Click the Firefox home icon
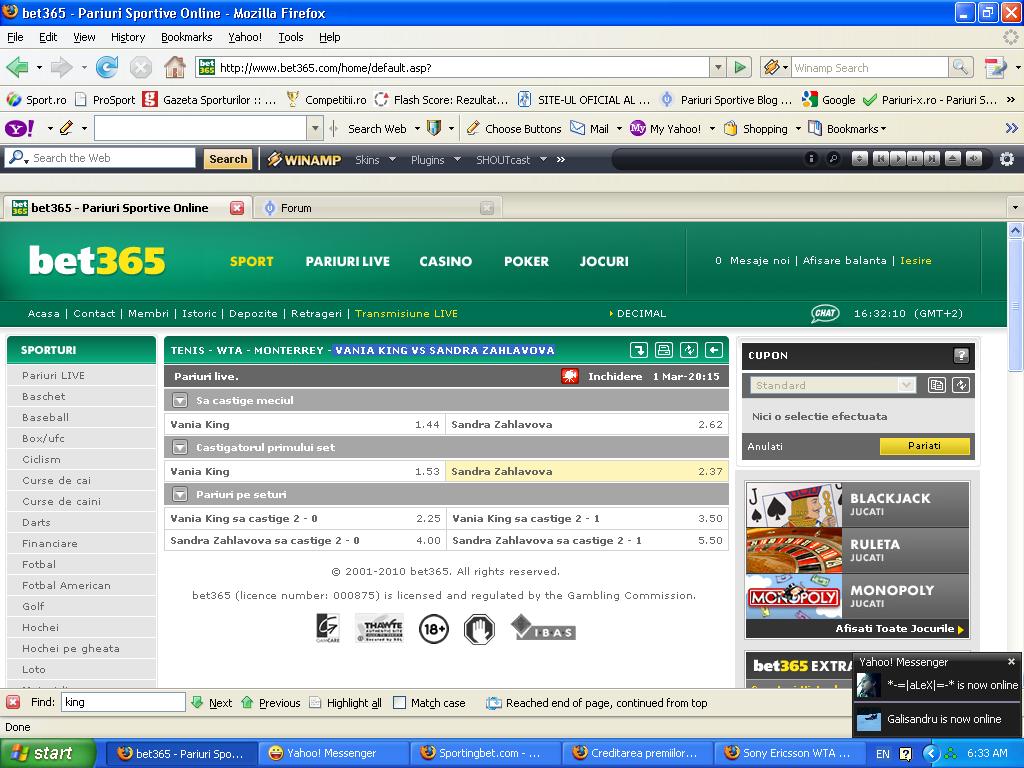Image resolution: width=1024 pixels, height=768 pixels. point(174,67)
